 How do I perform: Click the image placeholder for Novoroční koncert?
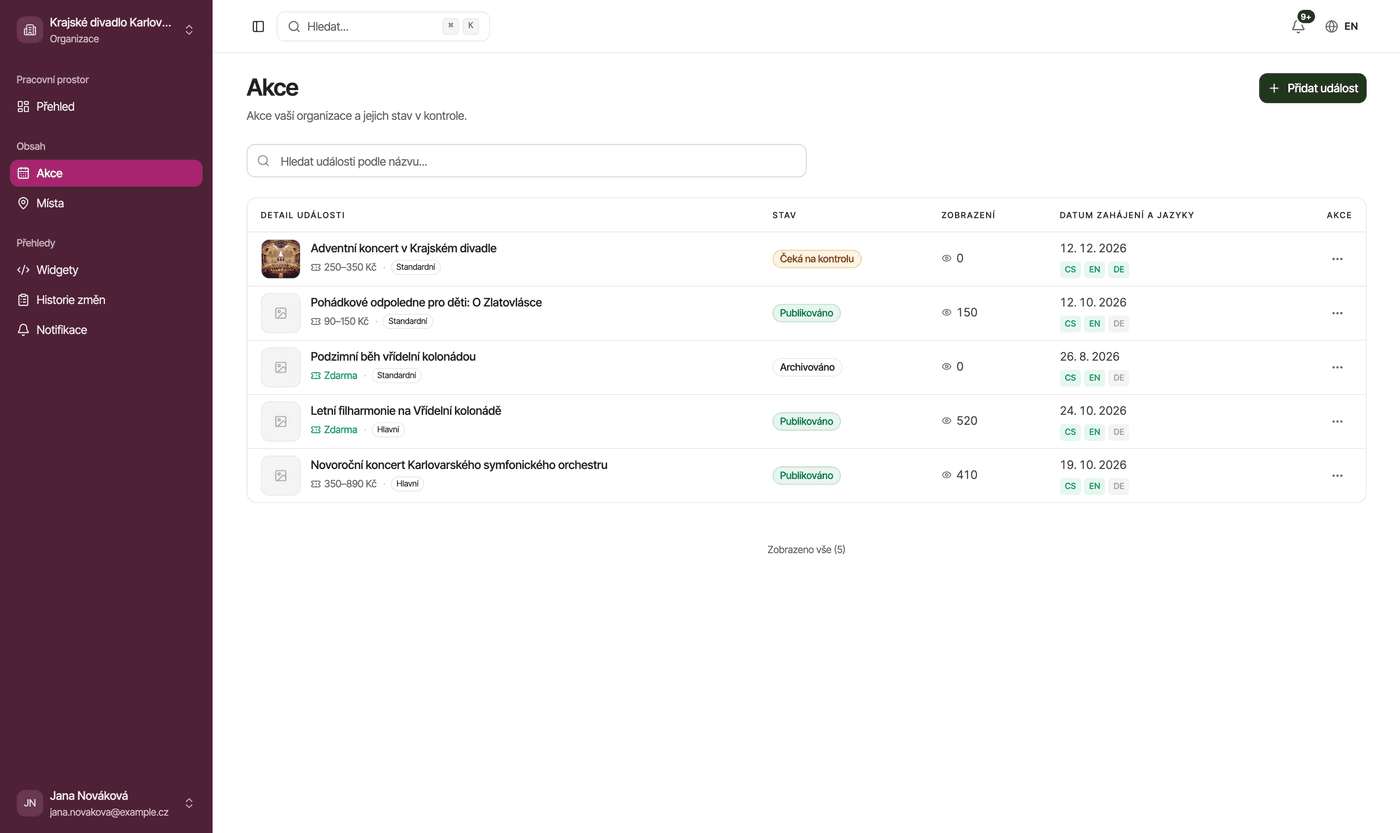tap(281, 475)
